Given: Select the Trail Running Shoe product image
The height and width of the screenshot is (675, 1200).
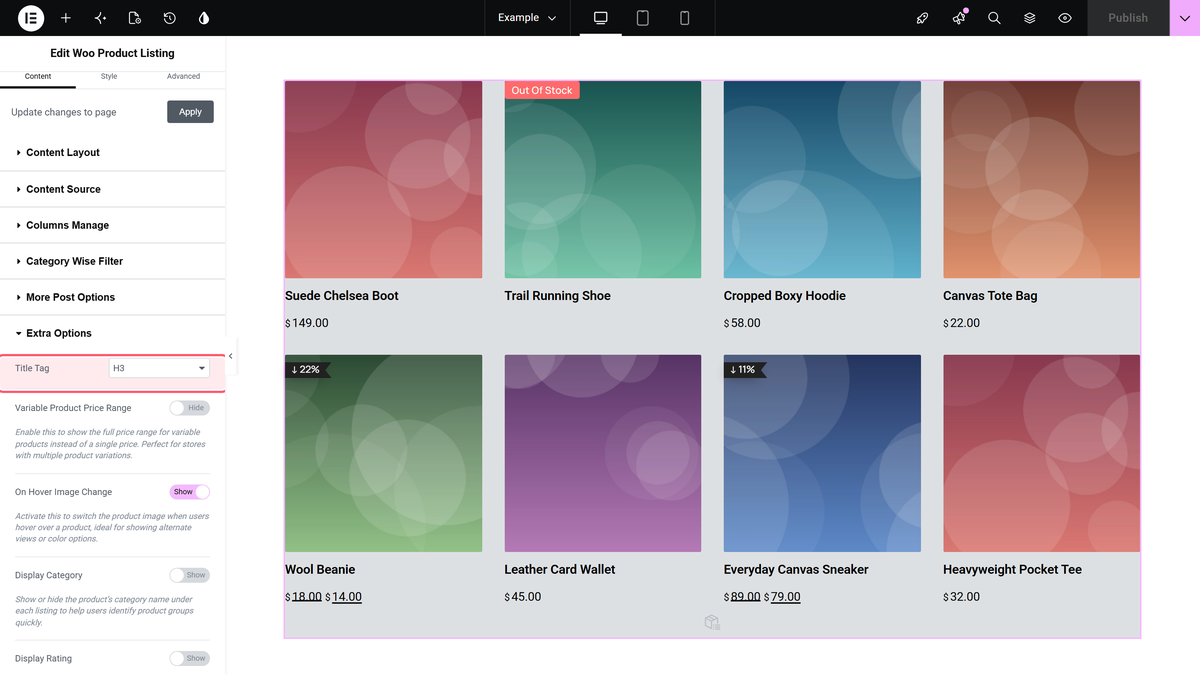Looking at the screenshot, I should tap(603, 180).
